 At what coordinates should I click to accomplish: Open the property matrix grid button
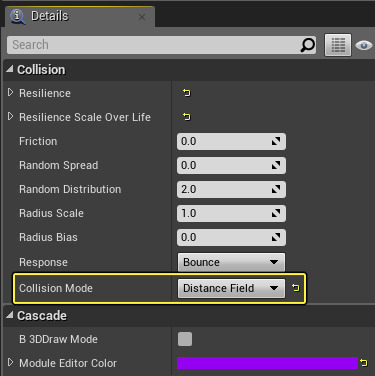coord(338,45)
